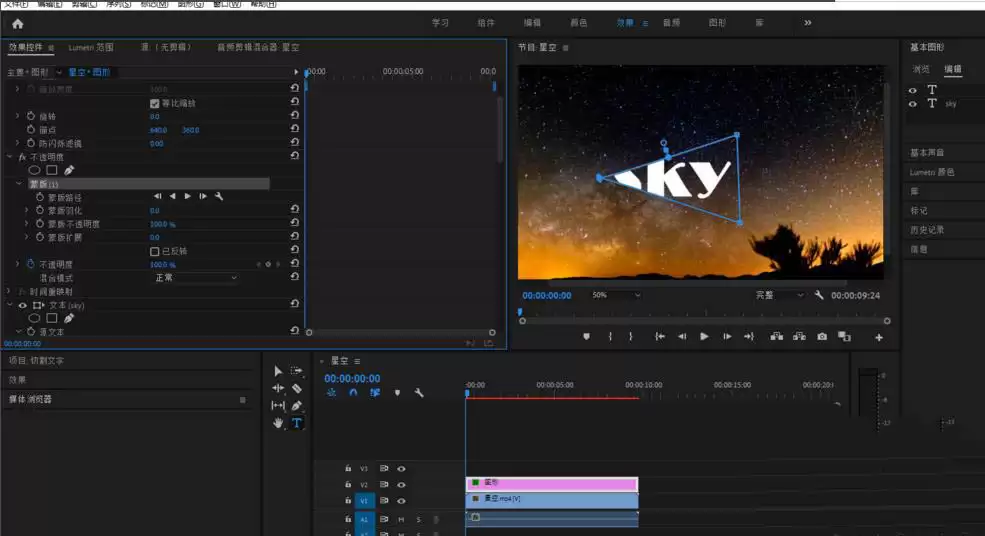This screenshot has height=536, width=985.
Task: Click the Essential Graphics Browse tab
Action: (x=921, y=69)
